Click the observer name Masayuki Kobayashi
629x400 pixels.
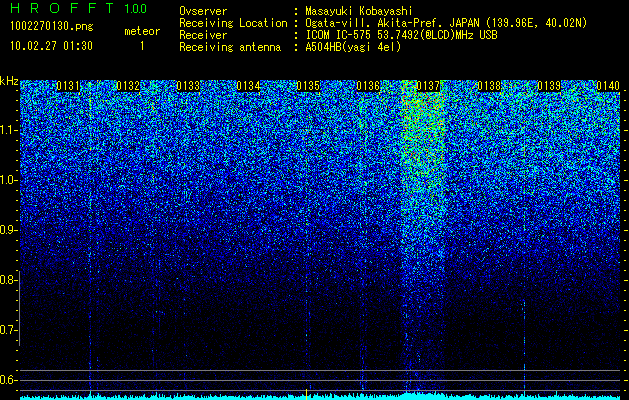coord(359,11)
